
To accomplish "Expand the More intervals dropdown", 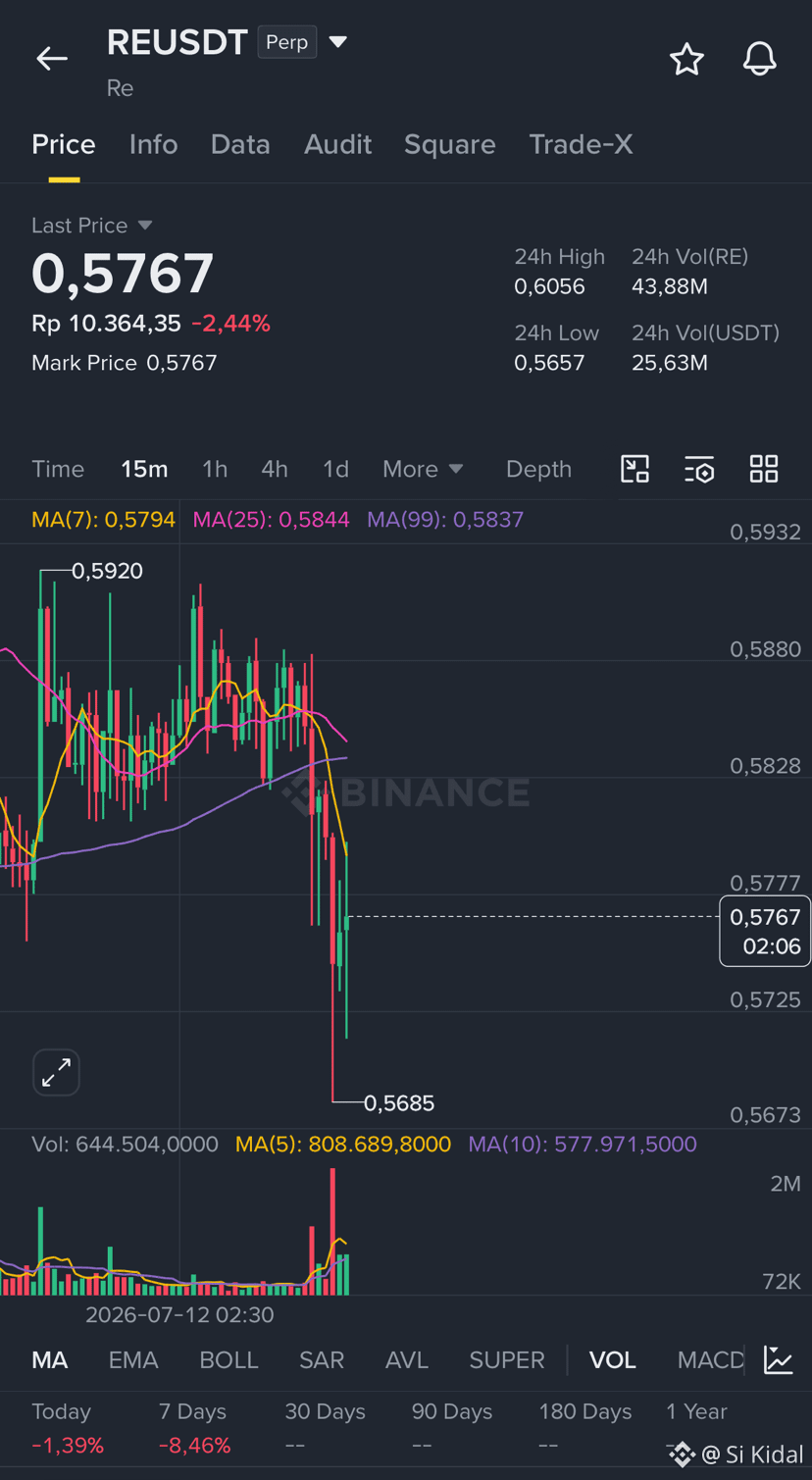I will pos(423,469).
